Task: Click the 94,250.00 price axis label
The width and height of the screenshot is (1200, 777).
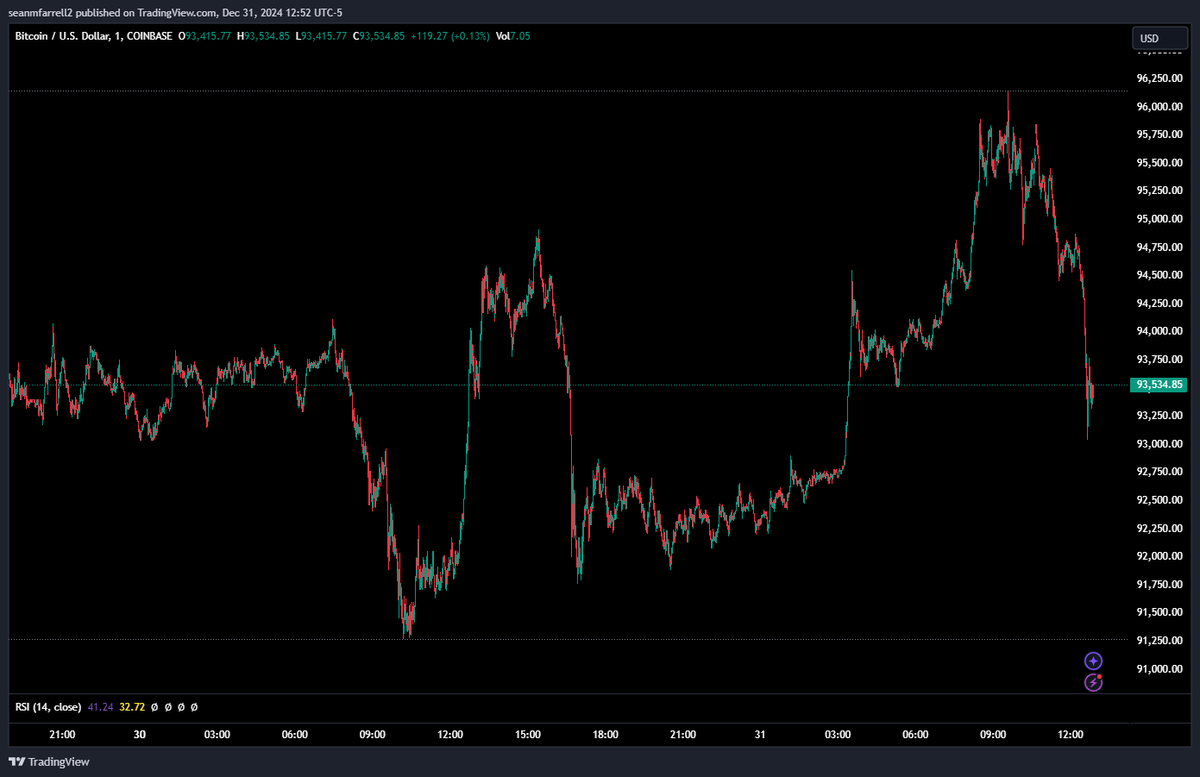Action: (x=1160, y=303)
